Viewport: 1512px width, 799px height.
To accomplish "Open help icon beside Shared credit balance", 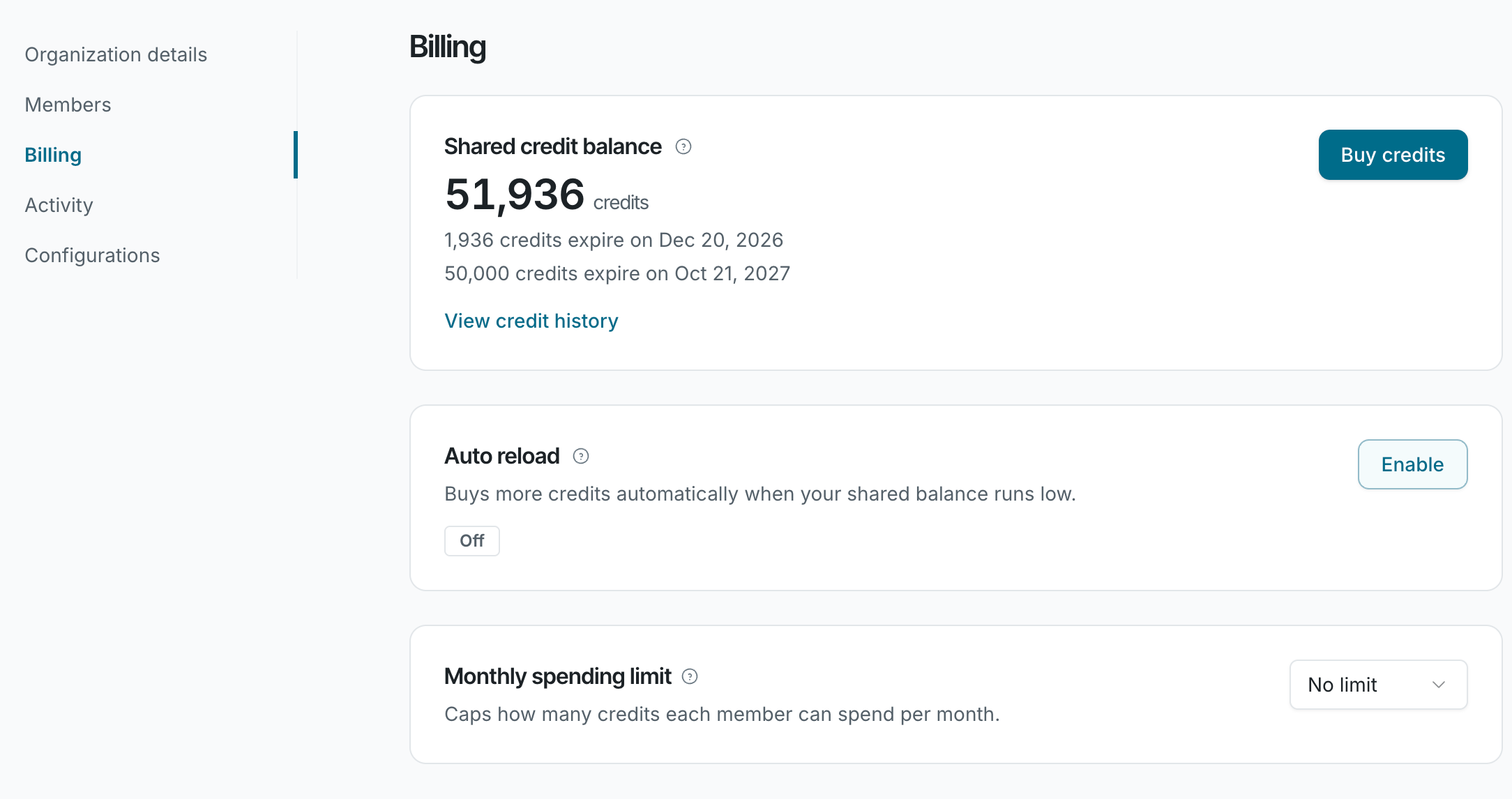I will click(x=683, y=146).
